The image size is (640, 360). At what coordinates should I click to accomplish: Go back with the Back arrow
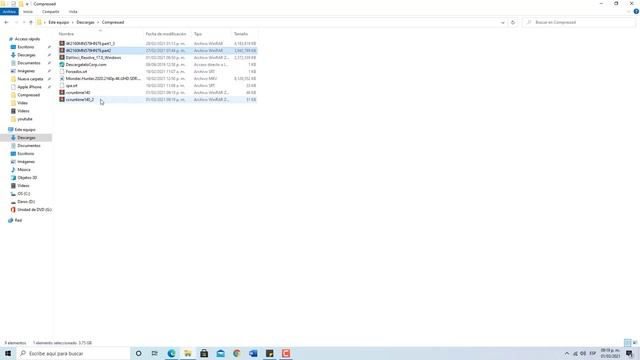pyautogui.click(x=6, y=22)
